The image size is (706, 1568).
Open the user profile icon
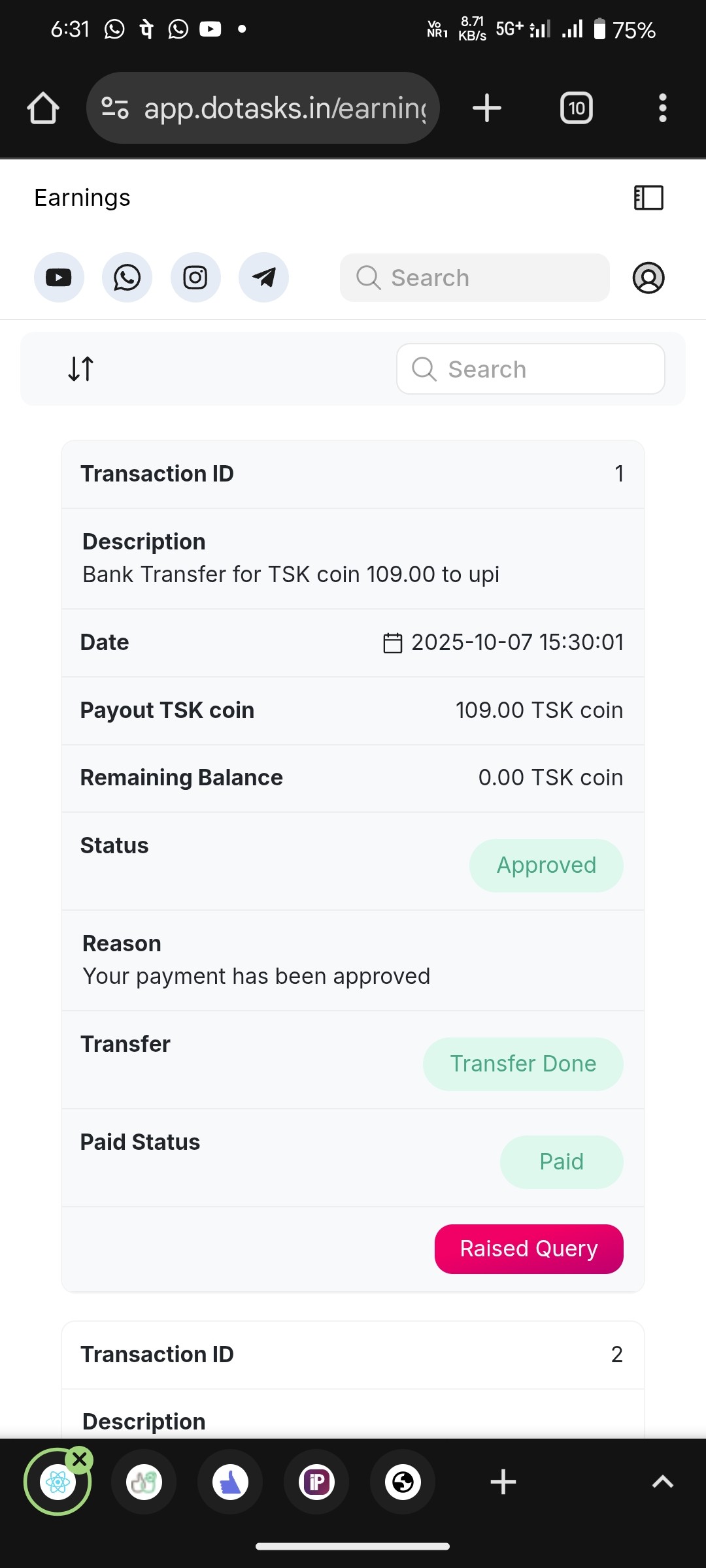(648, 278)
